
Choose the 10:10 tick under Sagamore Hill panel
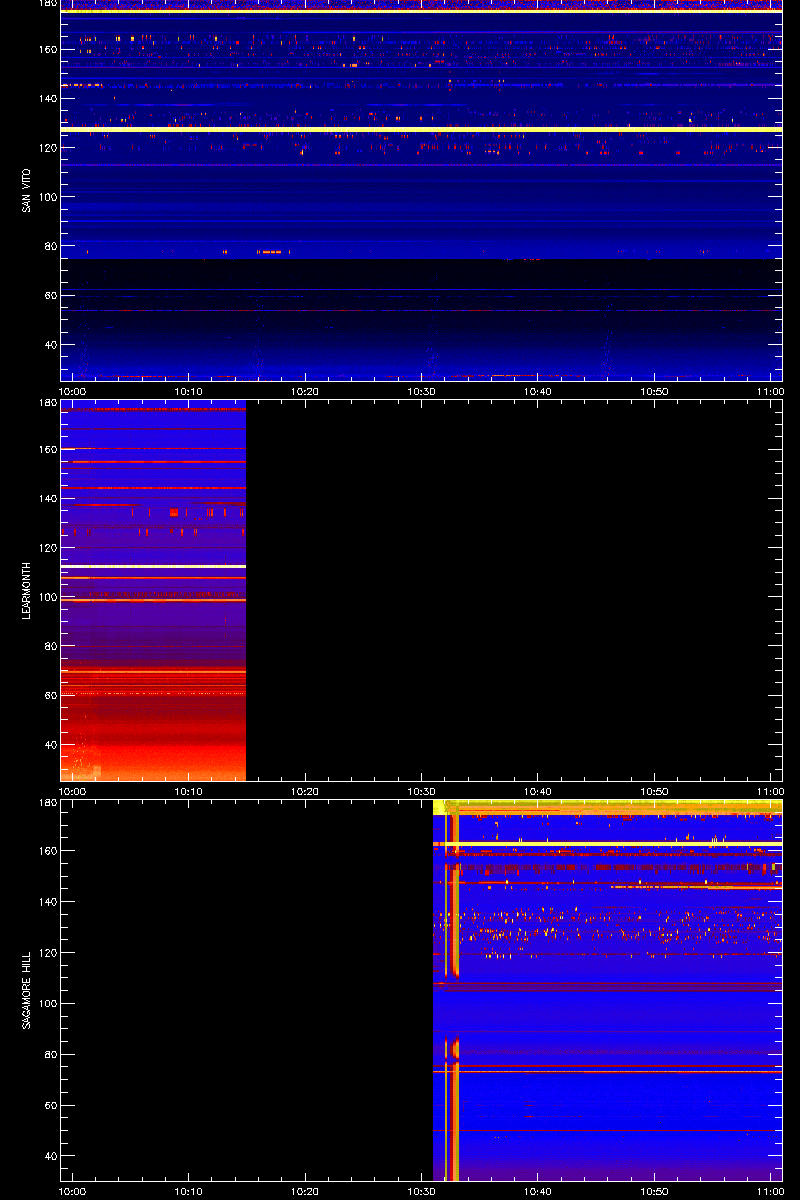coord(189,1192)
